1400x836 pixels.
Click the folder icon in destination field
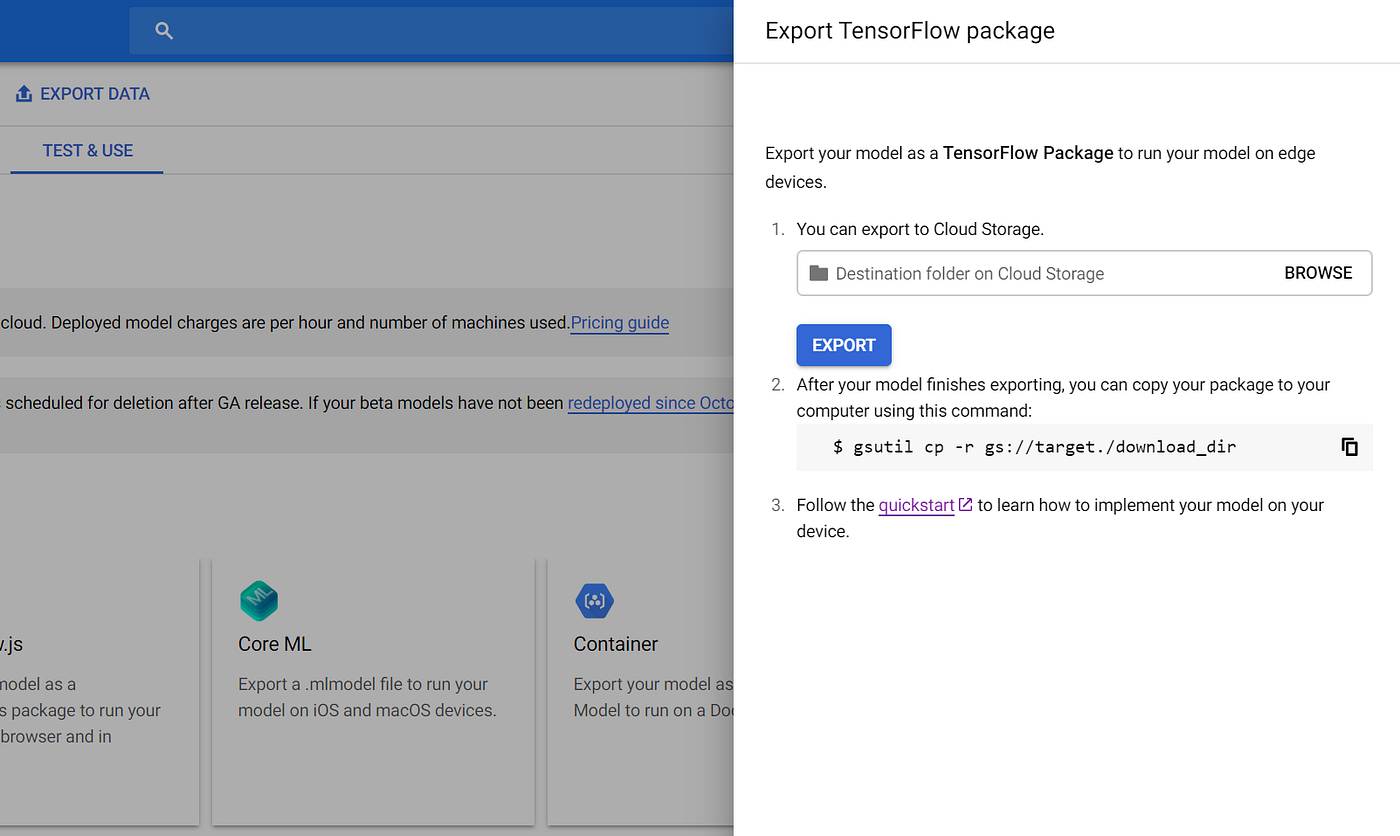[x=819, y=273]
